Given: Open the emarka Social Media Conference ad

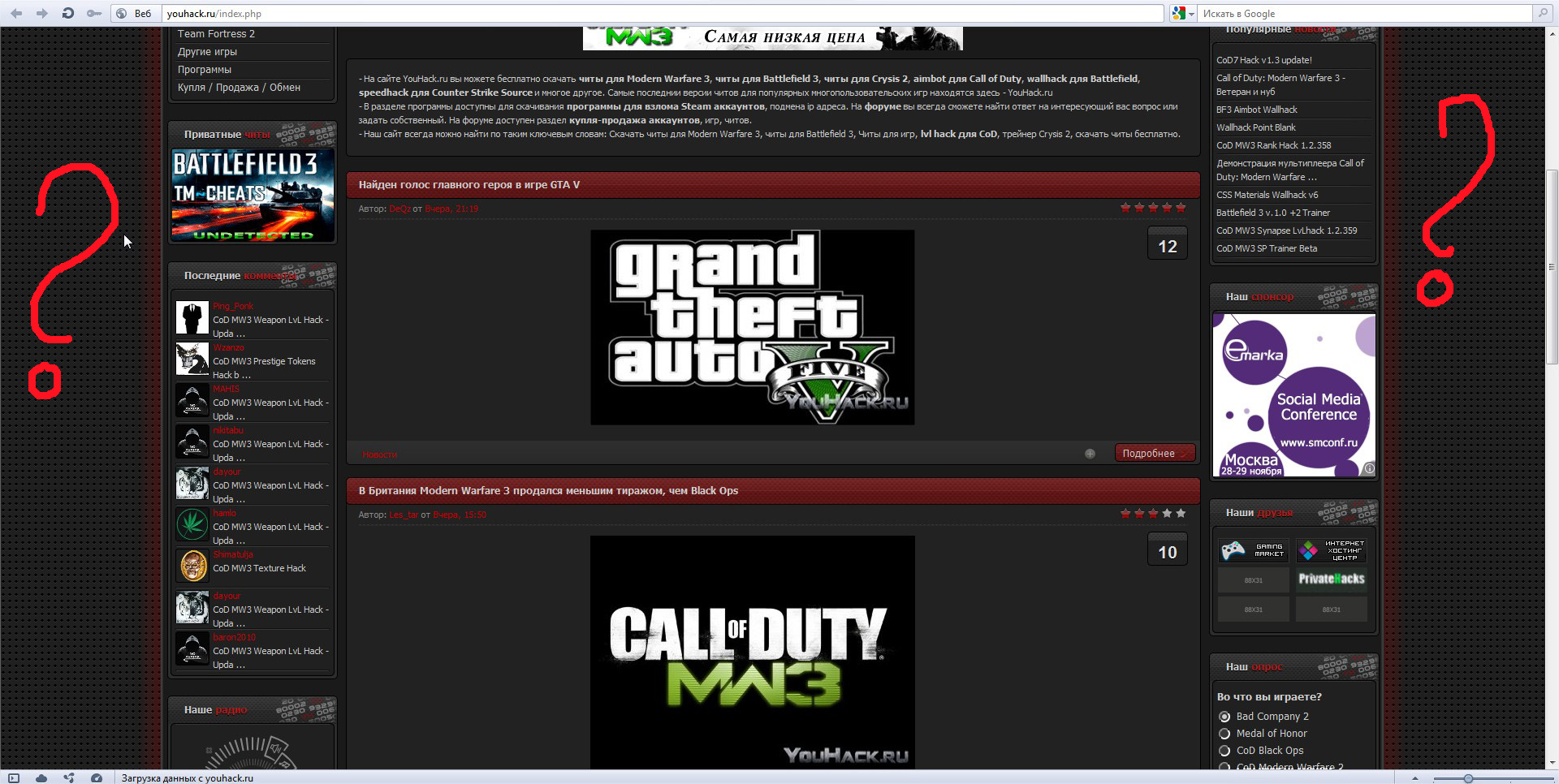Looking at the screenshot, I should click(x=1293, y=394).
